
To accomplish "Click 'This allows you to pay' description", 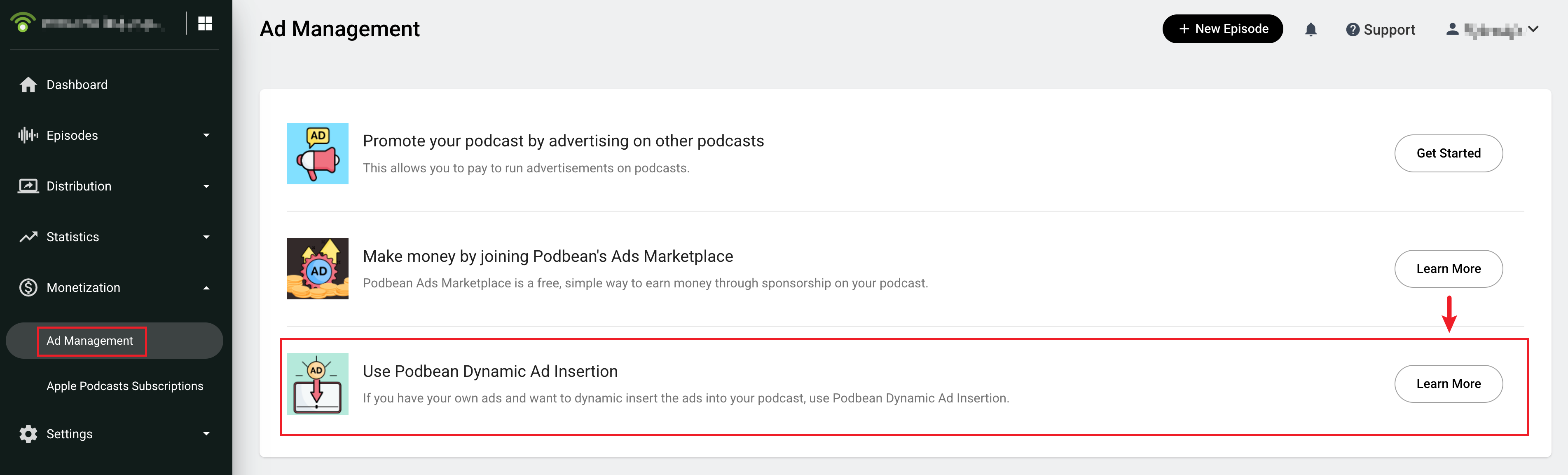I will [526, 168].
